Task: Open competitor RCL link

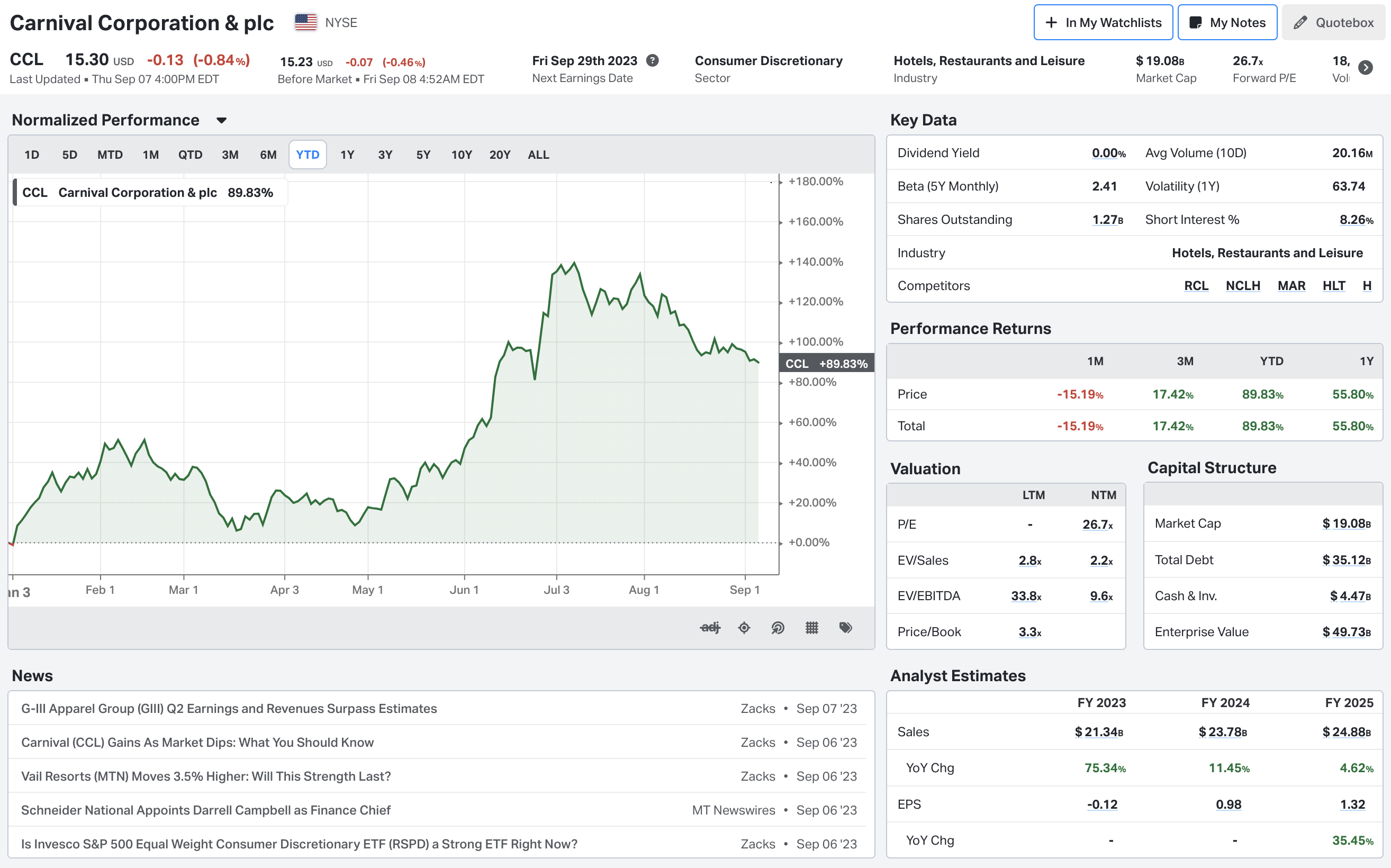Action: pos(1196,285)
